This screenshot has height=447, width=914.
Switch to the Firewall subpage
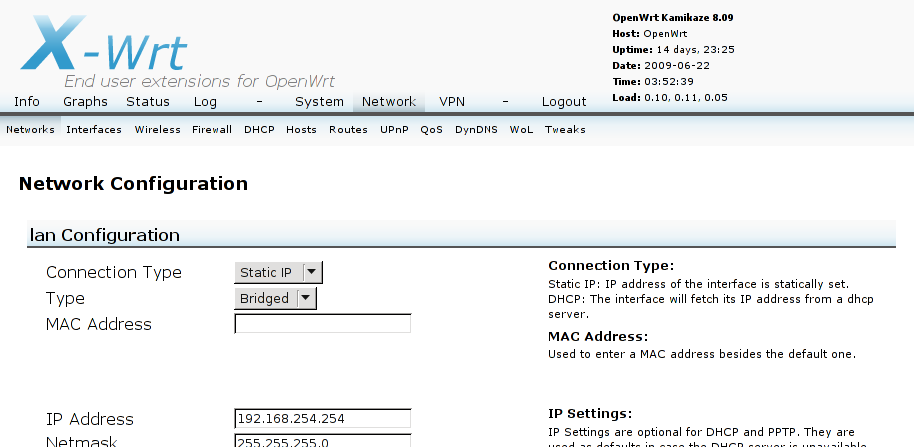pos(212,130)
